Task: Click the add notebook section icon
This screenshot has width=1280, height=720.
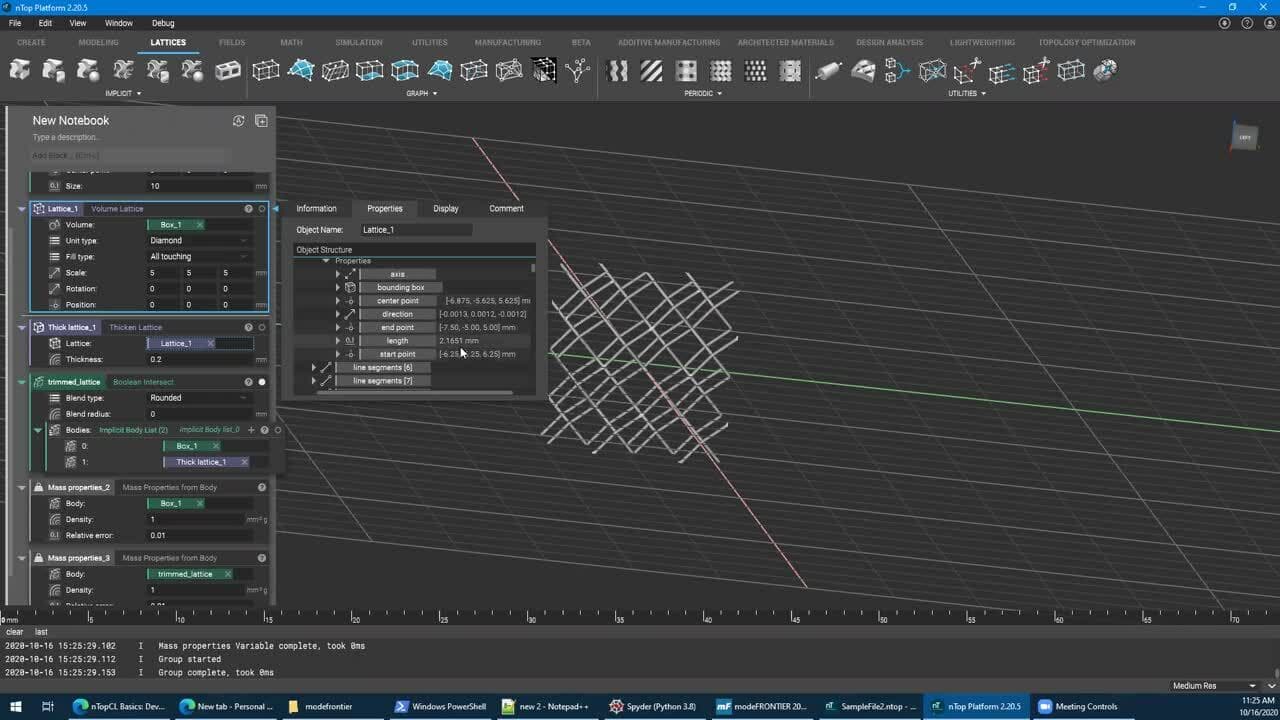Action: click(261, 121)
